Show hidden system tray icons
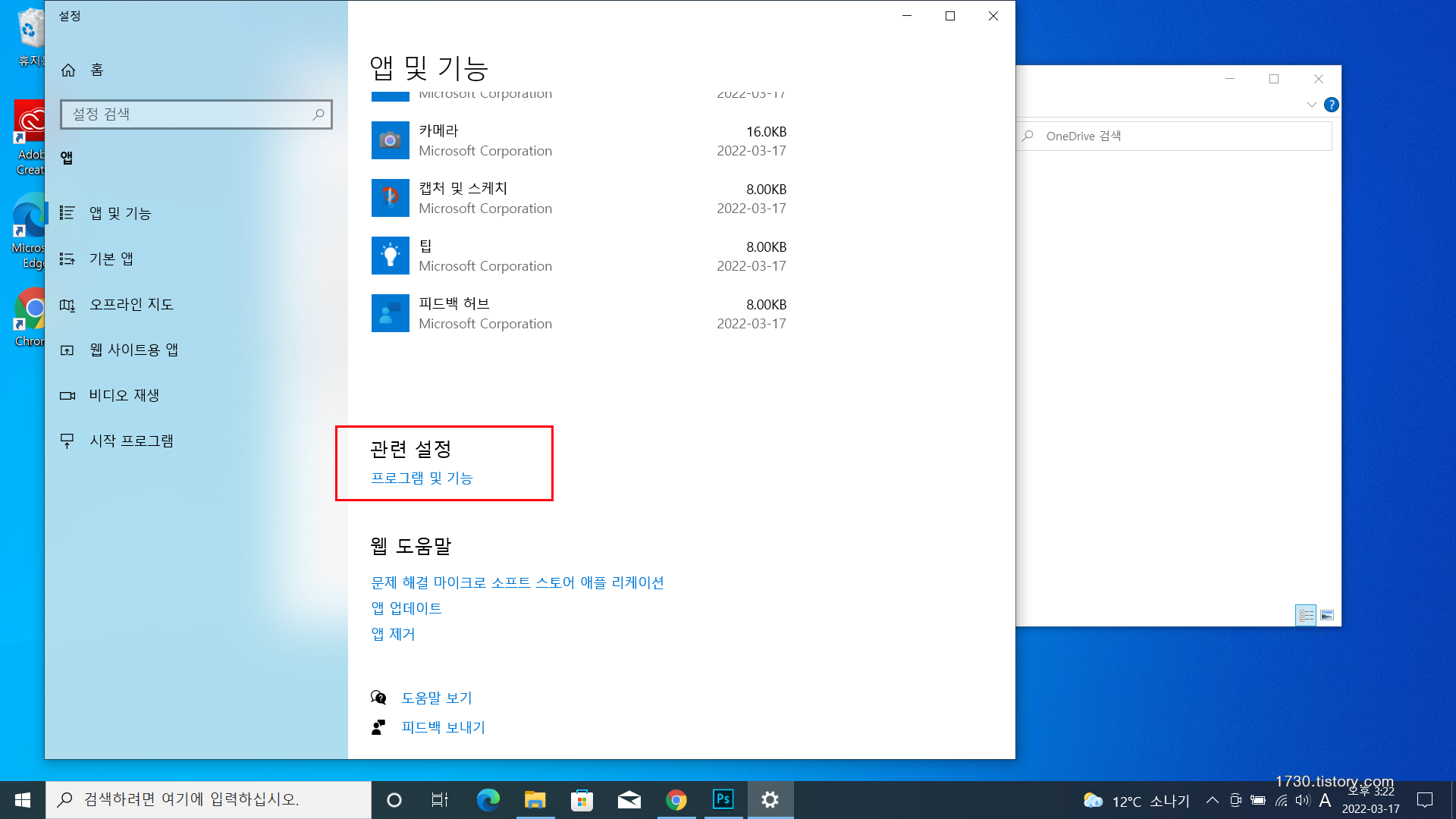This screenshot has height=819, width=1456. (x=1212, y=800)
